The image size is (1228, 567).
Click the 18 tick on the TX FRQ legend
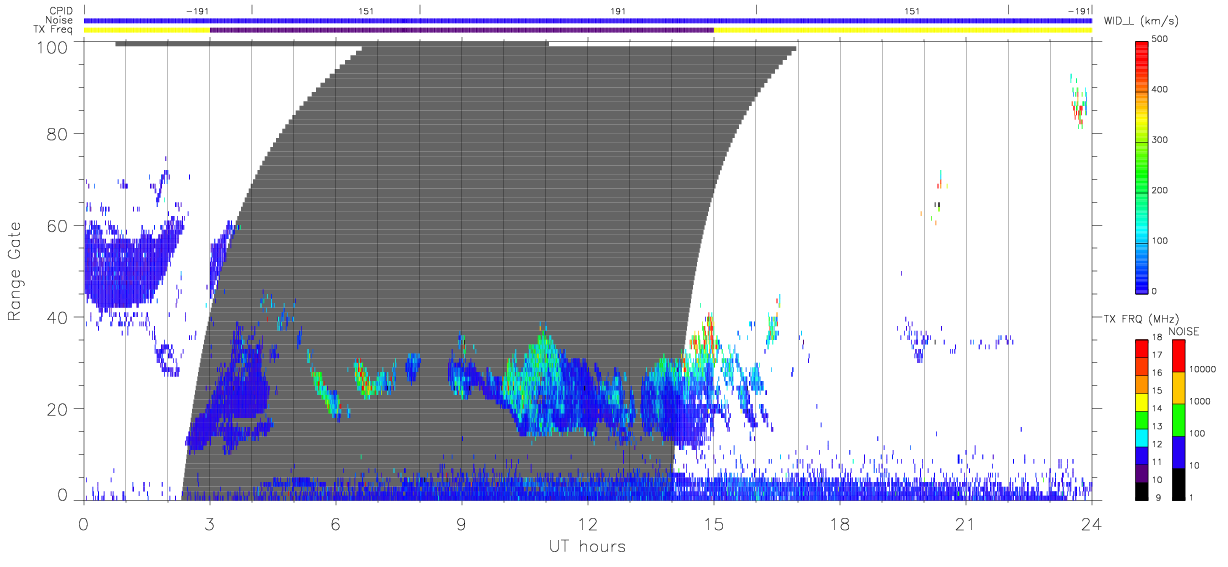pyautogui.click(x=1156, y=339)
